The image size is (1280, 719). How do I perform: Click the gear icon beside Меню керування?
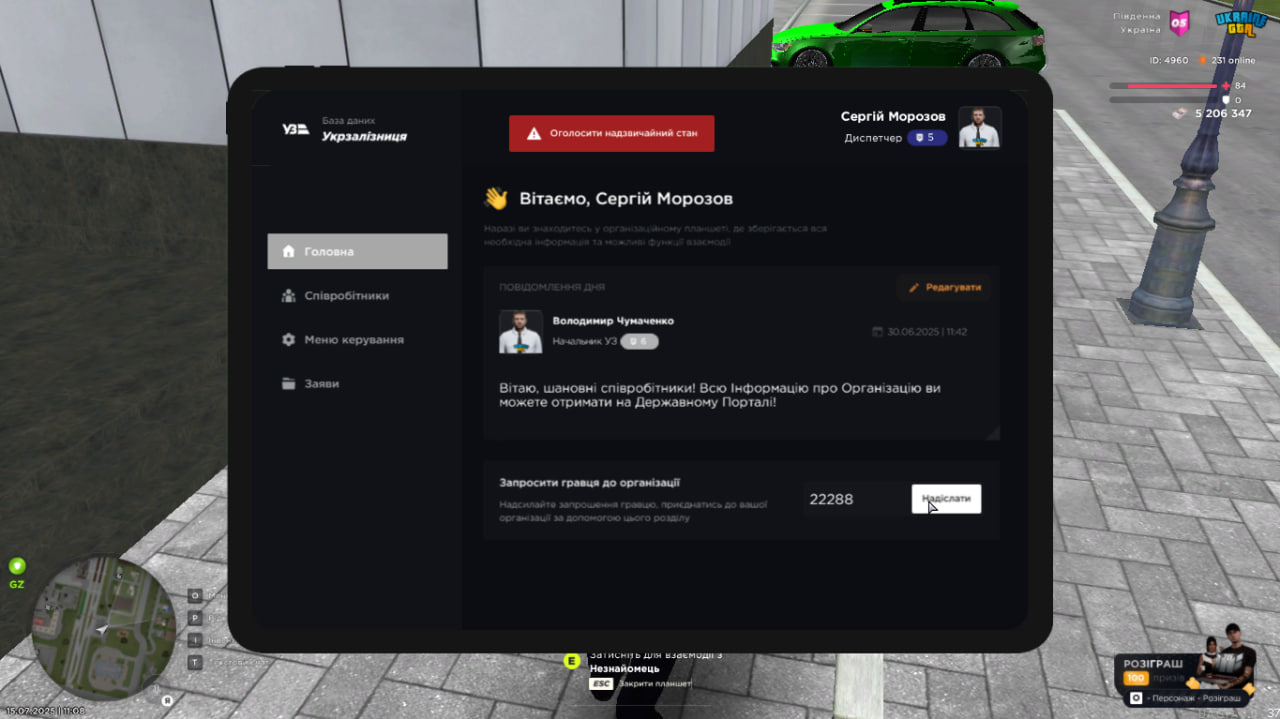tap(289, 340)
